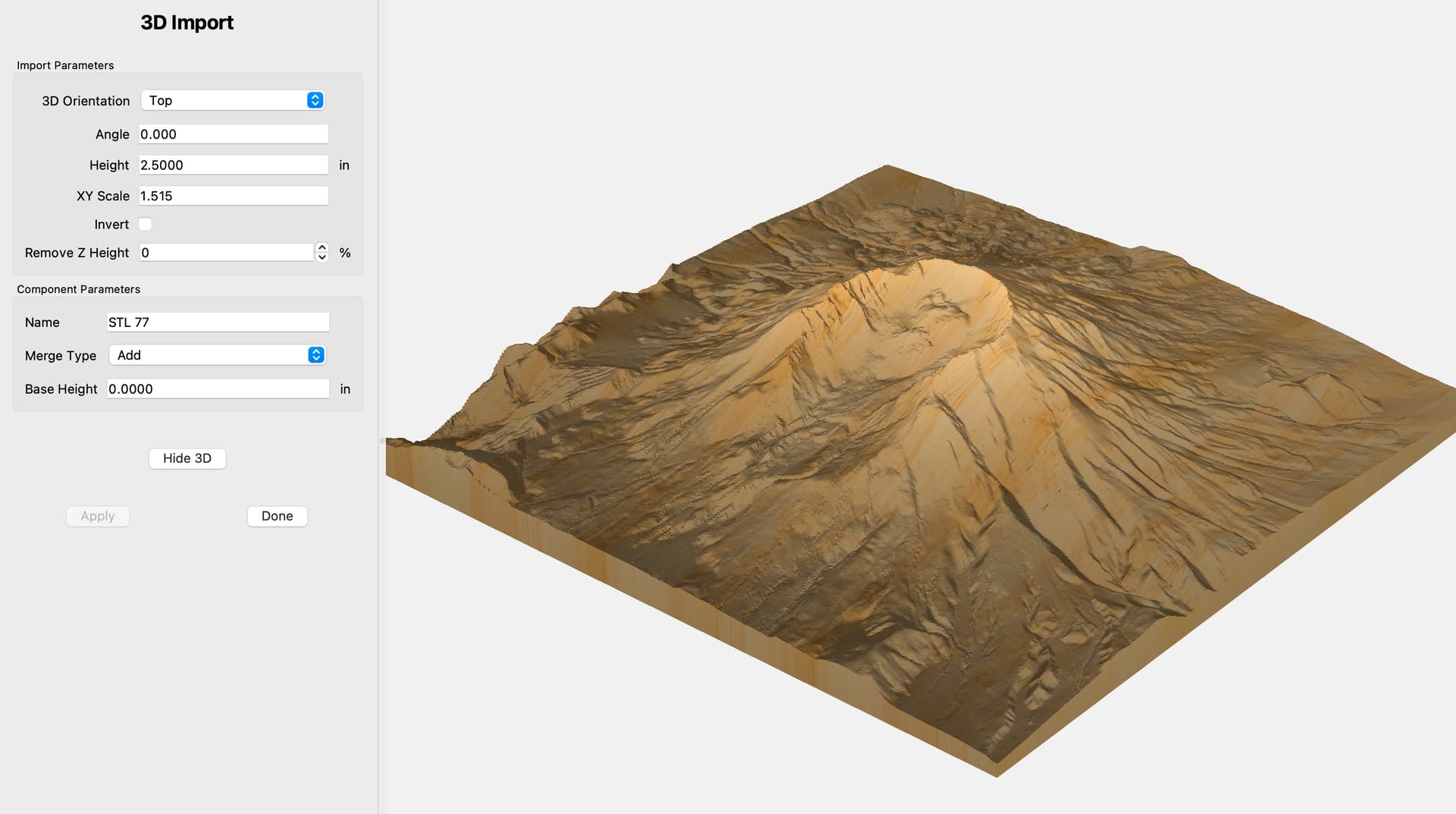Click the 3D Import panel title

pyautogui.click(x=187, y=23)
